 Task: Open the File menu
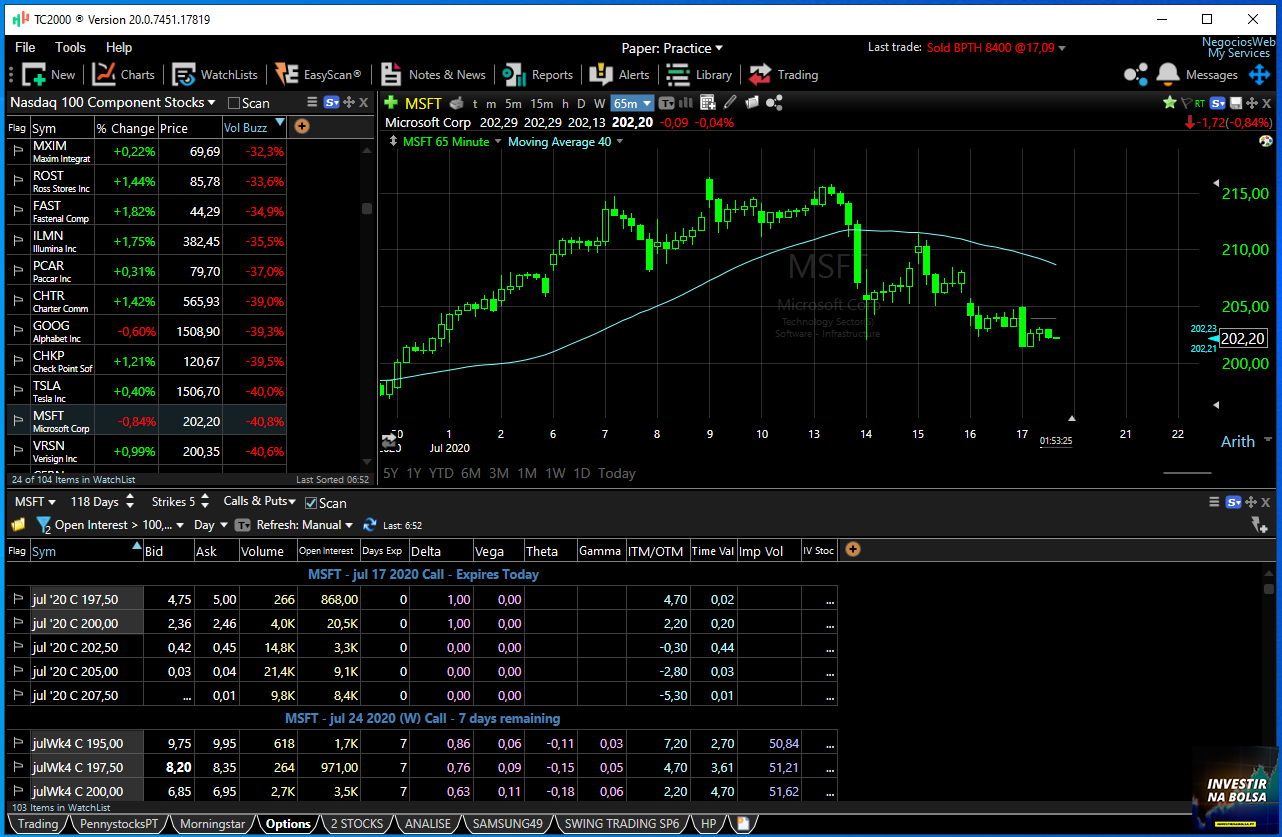(x=25, y=47)
